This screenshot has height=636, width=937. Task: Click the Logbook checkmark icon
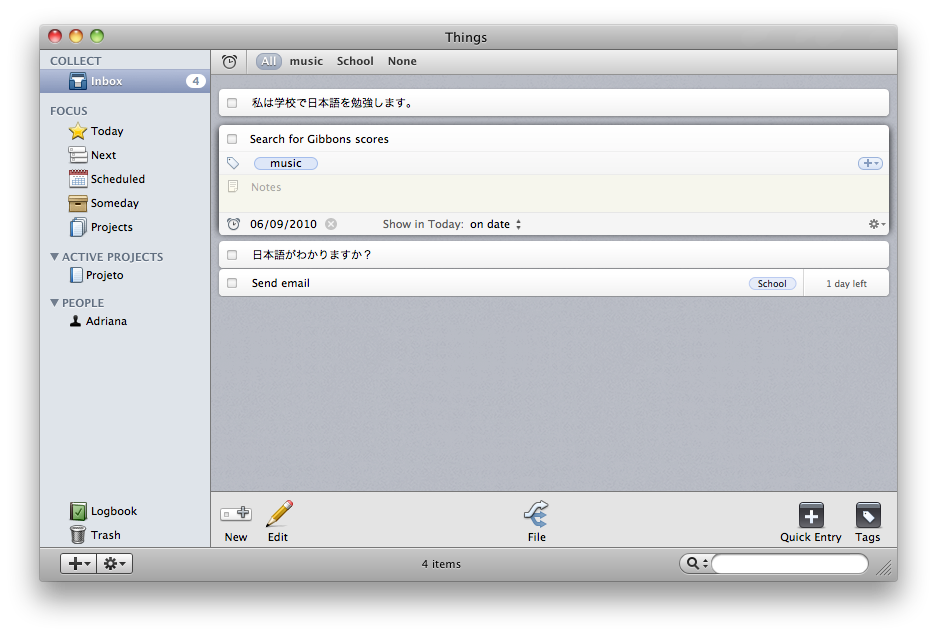(78, 511)
